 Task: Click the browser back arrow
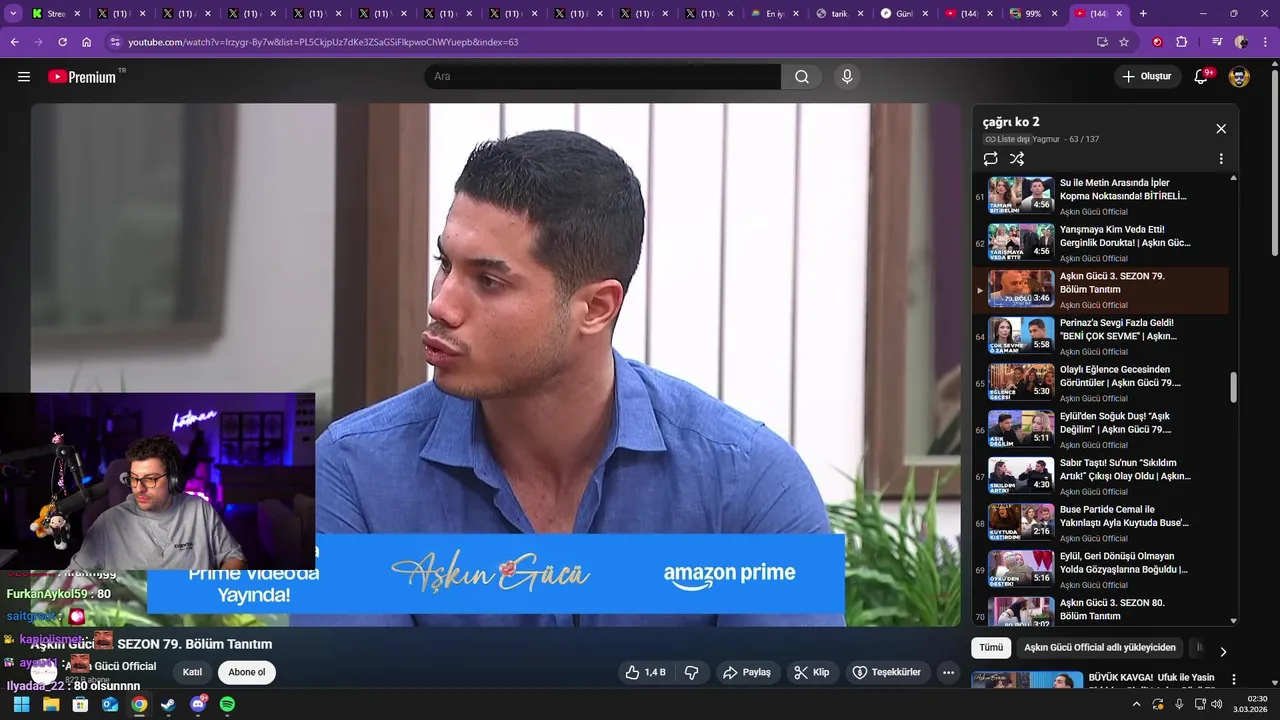click(x=14, y=42)
